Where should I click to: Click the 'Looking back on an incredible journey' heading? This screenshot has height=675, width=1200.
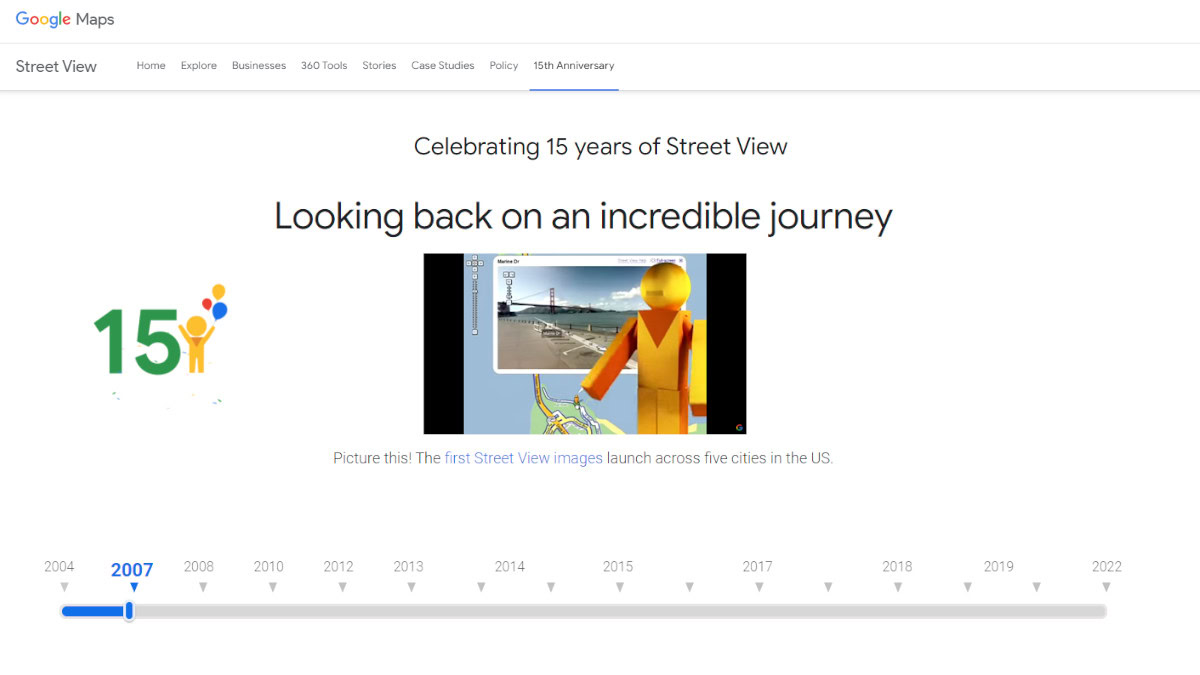click(584, 216)
